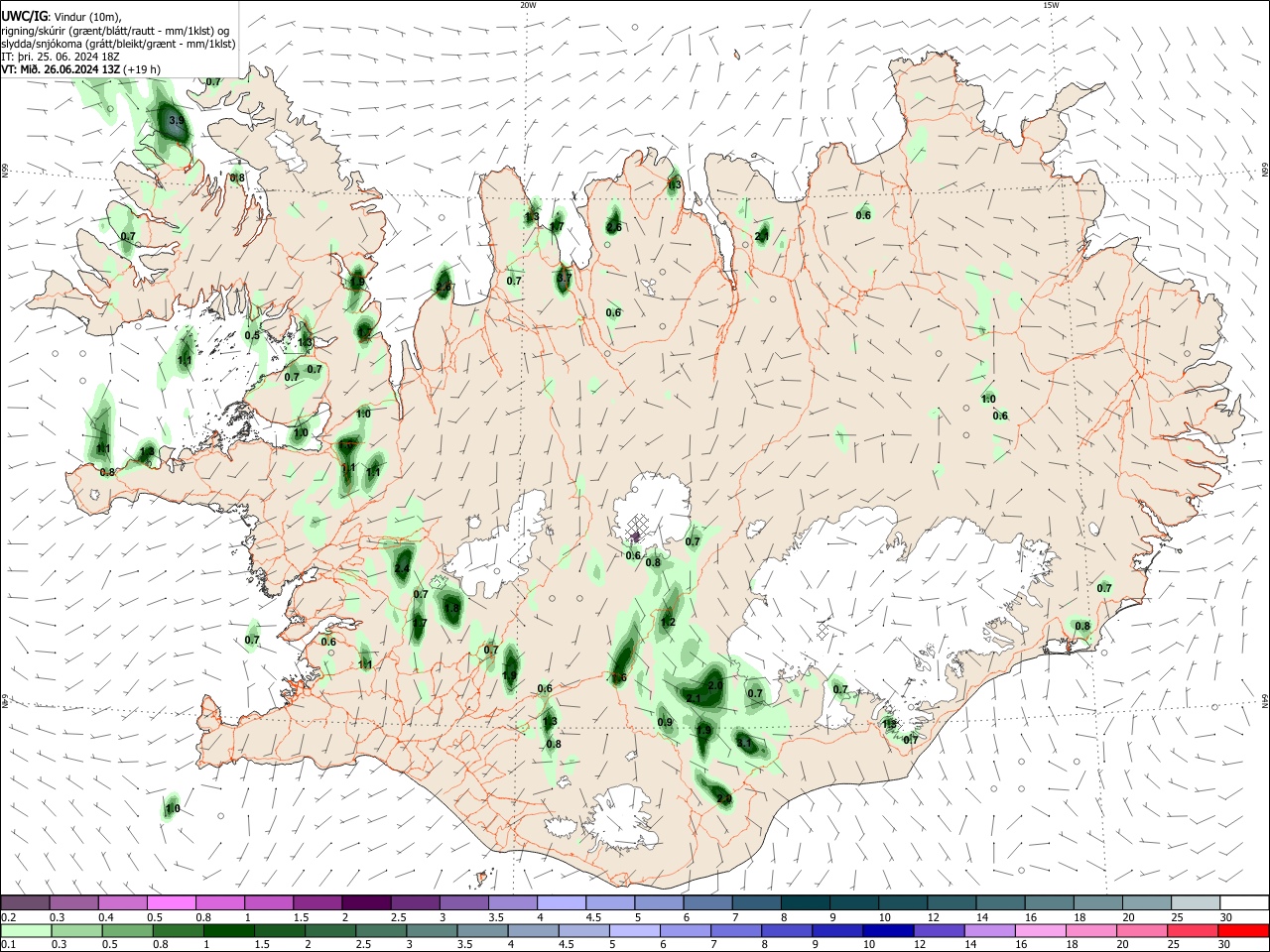Click the '(+19 h)' forecast offset text
Viewport: 1270px width, 952px height.
[143, 69]
